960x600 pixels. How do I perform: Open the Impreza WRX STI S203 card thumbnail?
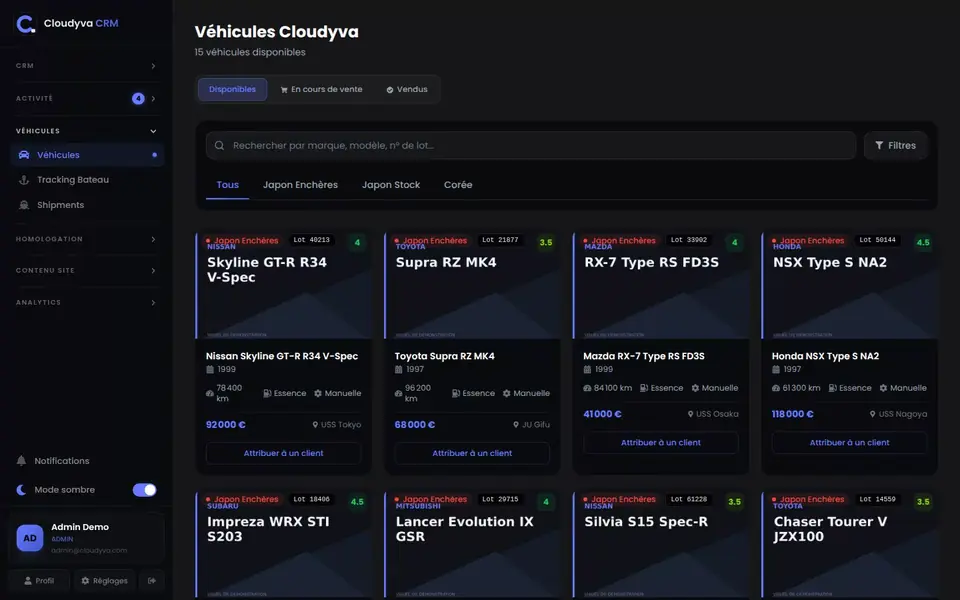click(x=283, y=546)
